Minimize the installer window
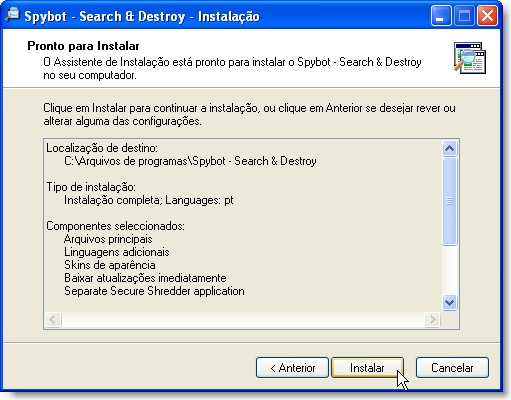The image size is (511, 400). 440,16
